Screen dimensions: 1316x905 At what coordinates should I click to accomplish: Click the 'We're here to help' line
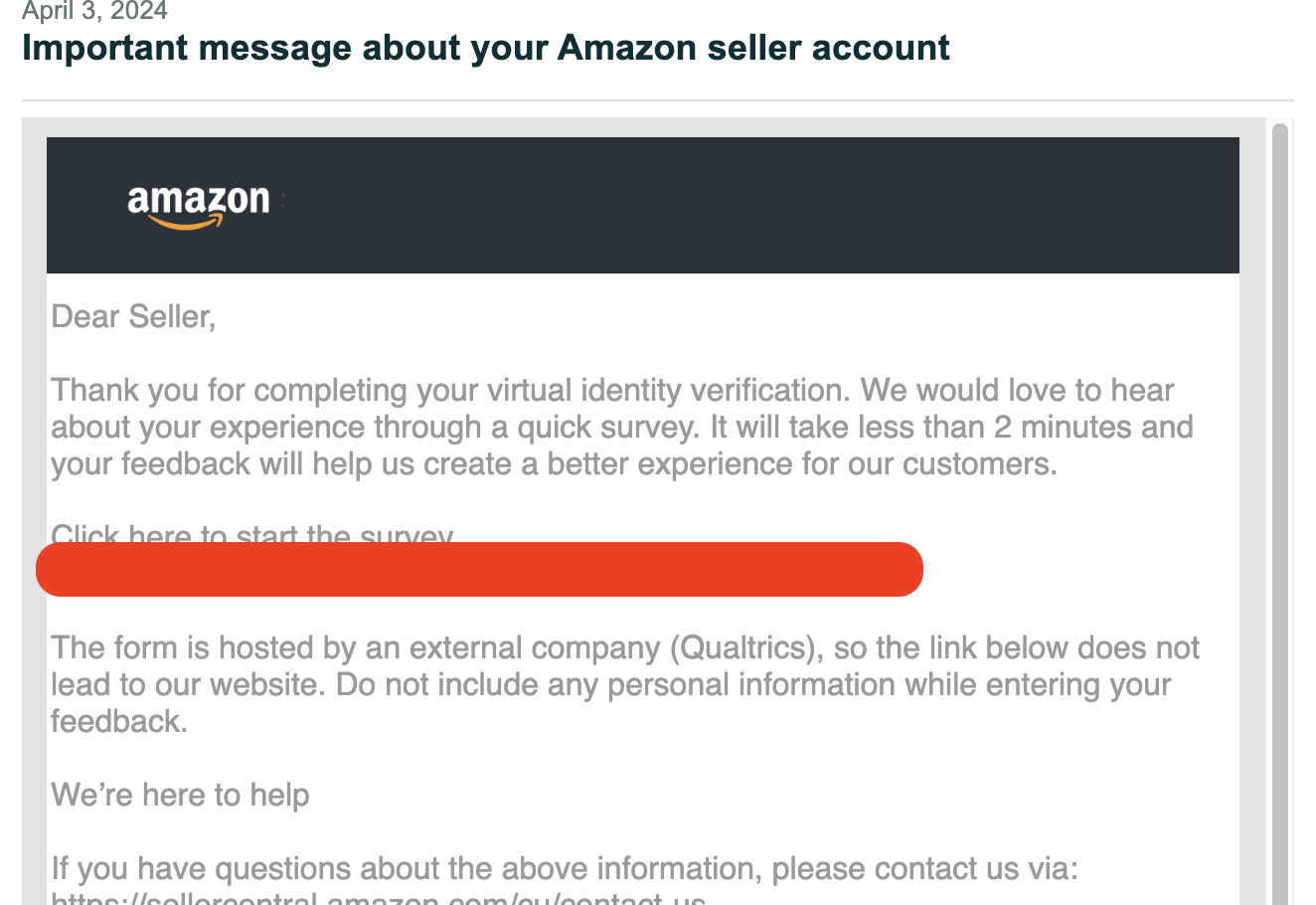180,795
